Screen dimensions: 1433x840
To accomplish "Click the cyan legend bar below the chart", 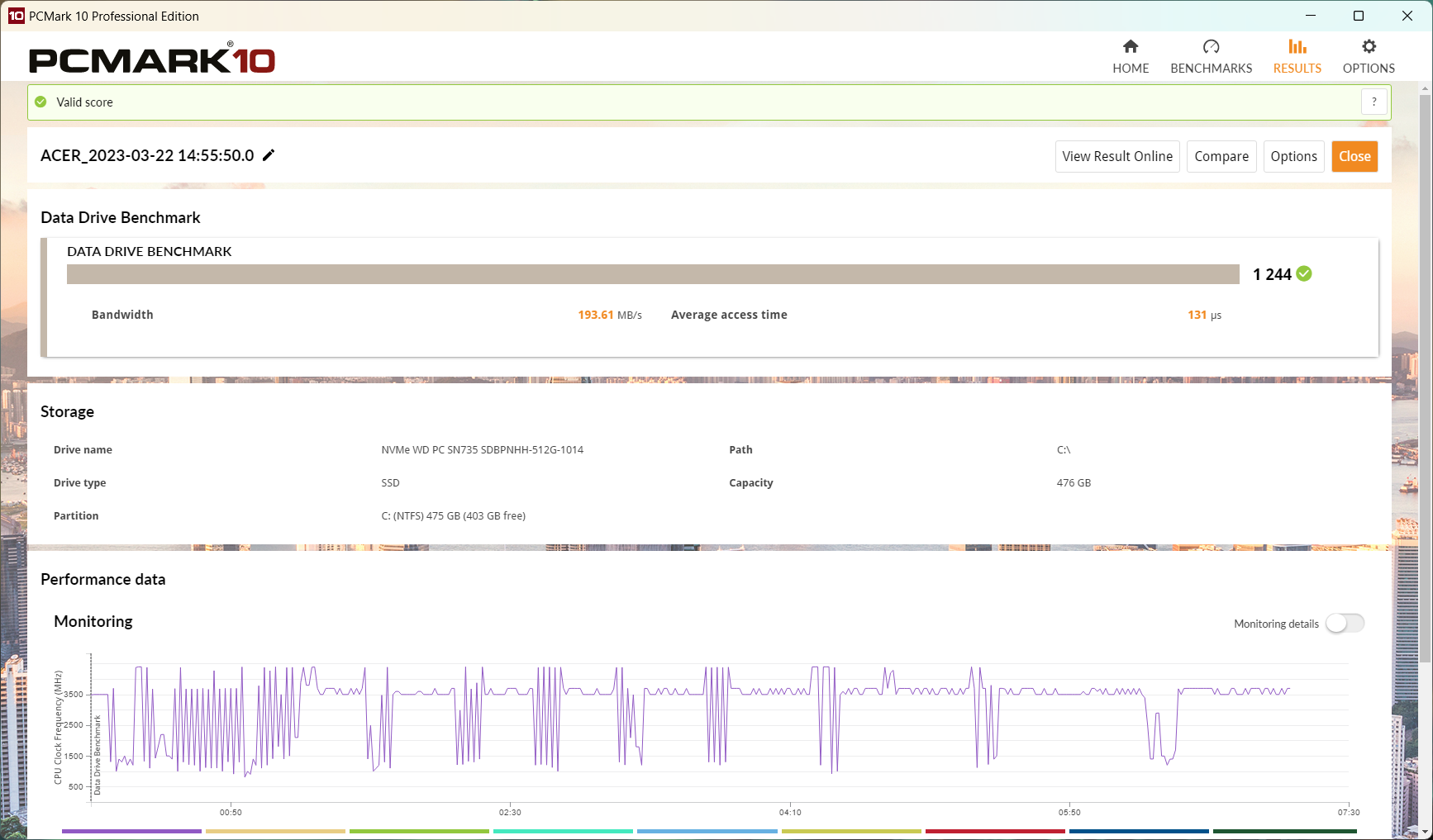I will 563,831.
